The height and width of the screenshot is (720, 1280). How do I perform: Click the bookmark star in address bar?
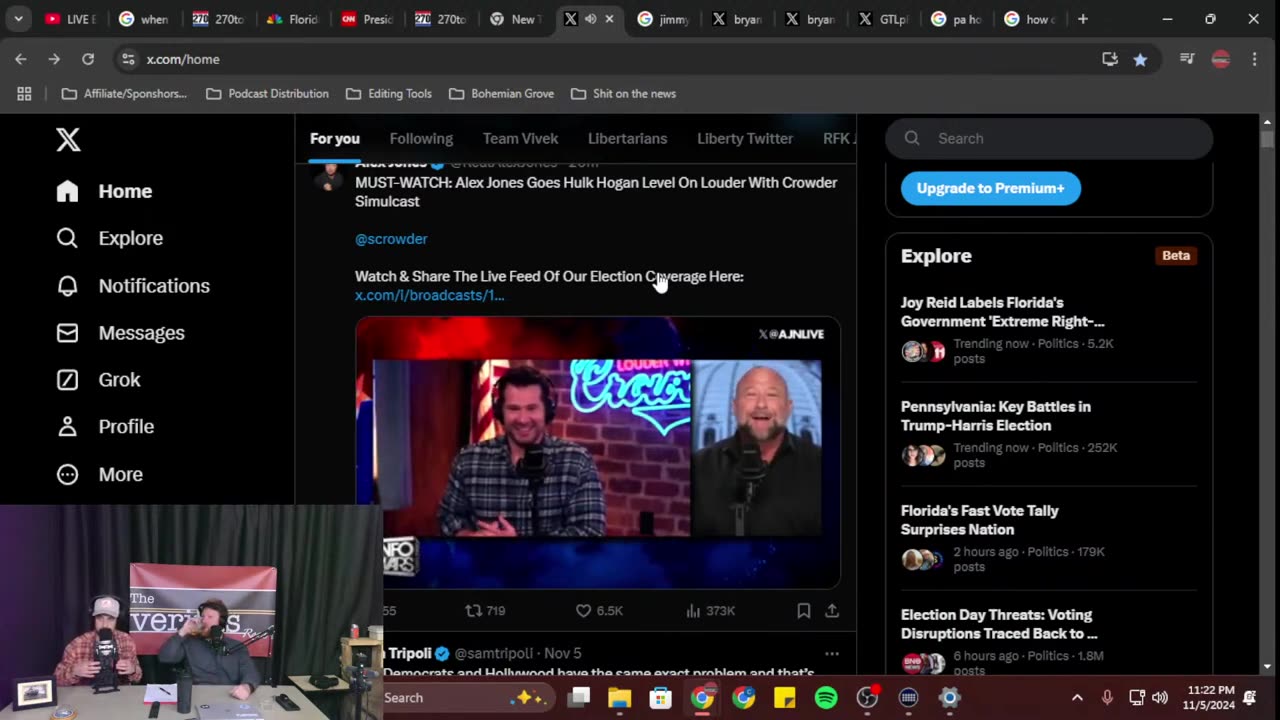pos(1140,59)
